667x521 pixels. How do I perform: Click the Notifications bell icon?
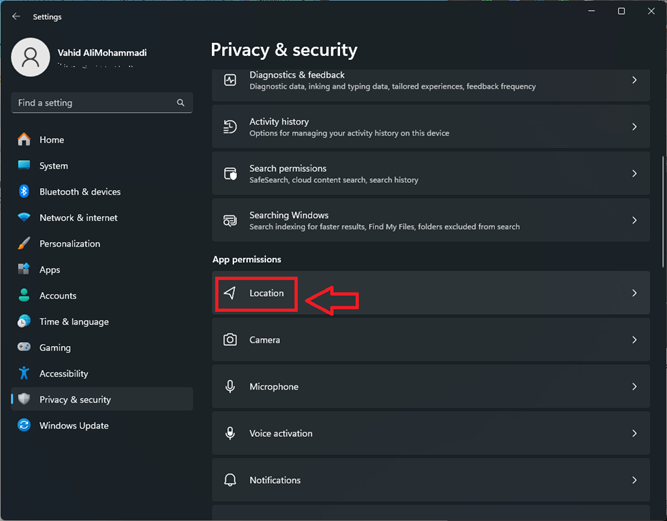[230, 480]
